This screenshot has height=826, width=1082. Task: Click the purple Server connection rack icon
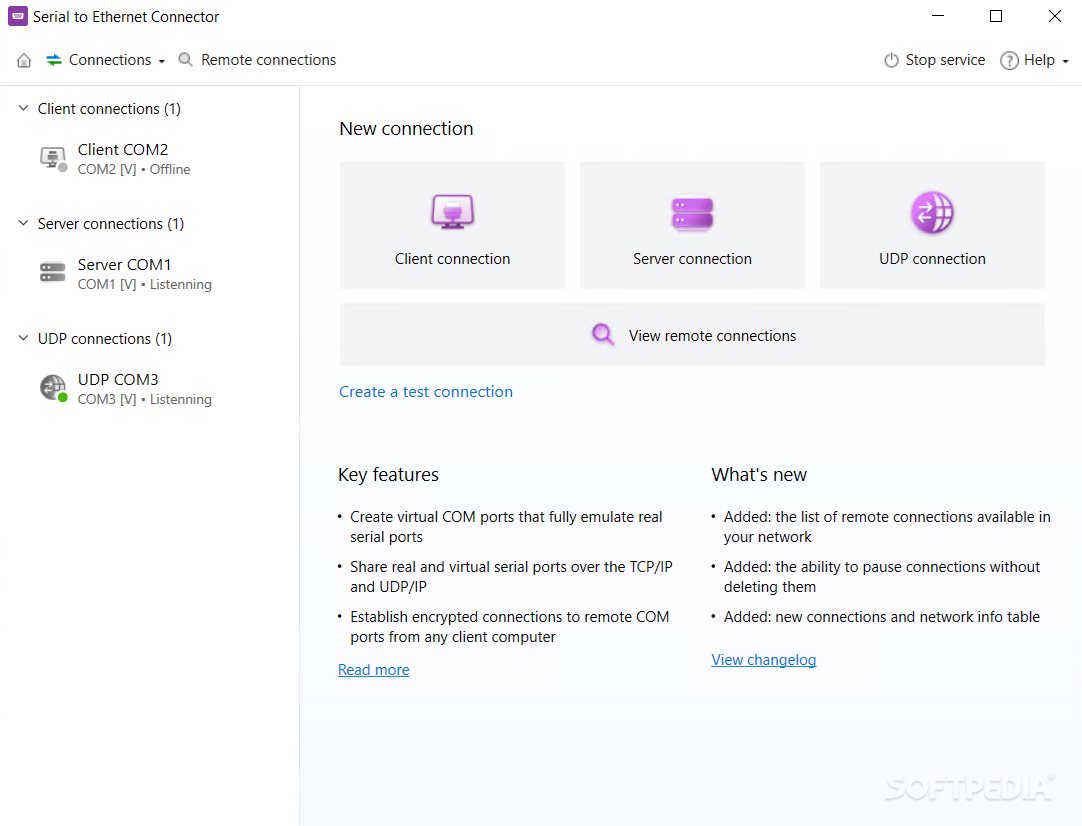(x=692, y=213)
